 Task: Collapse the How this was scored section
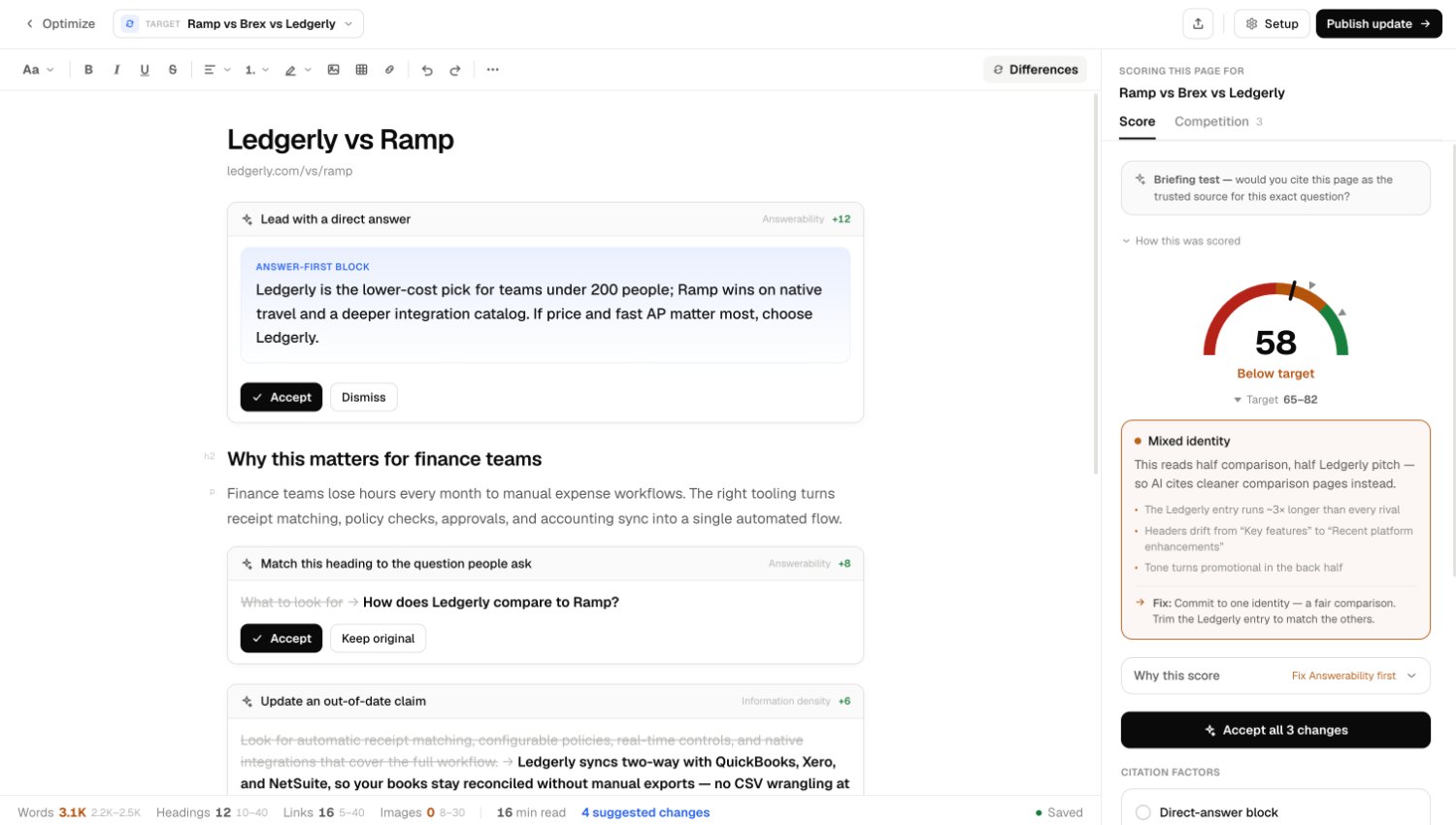(1181, 241)
